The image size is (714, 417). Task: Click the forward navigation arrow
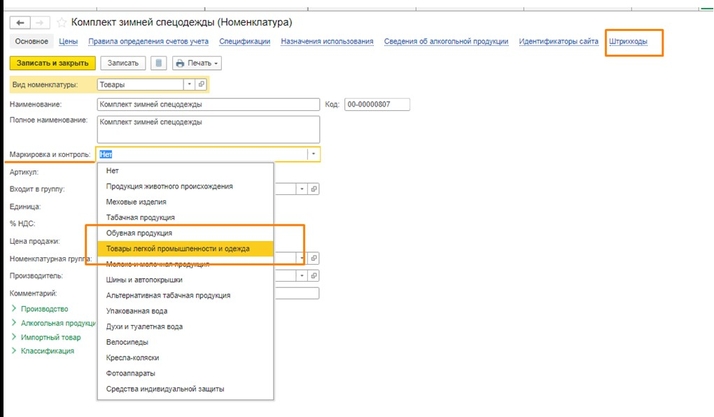(x=38, y=21)
